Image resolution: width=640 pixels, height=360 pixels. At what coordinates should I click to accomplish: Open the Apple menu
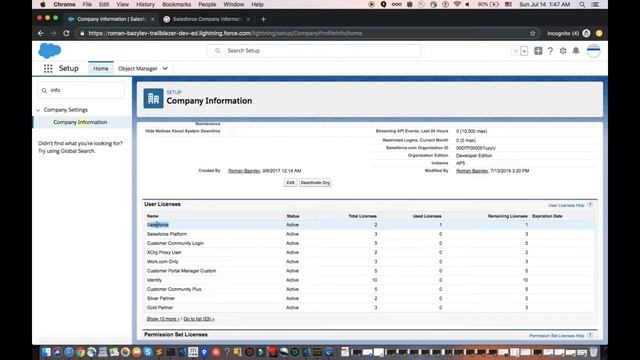click(42, 4)
